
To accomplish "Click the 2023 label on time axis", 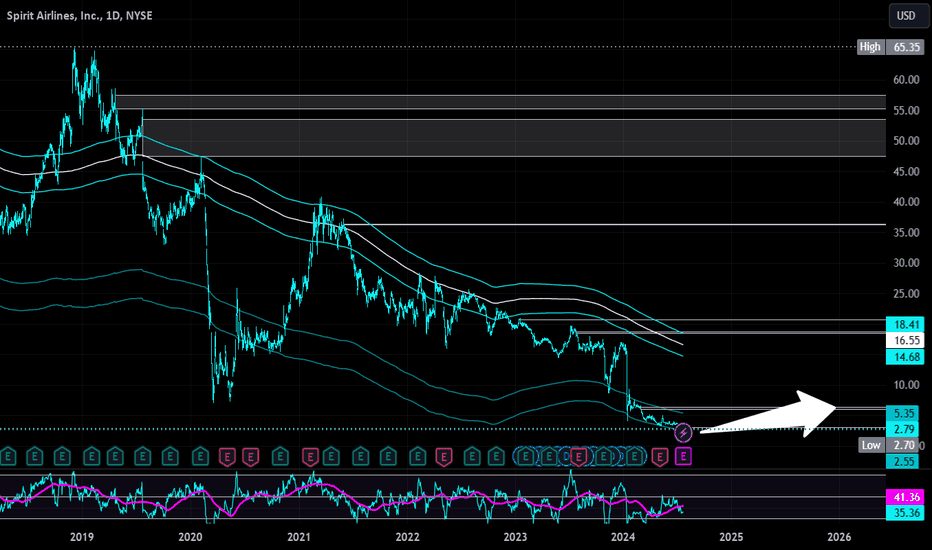I will point(515,537).
